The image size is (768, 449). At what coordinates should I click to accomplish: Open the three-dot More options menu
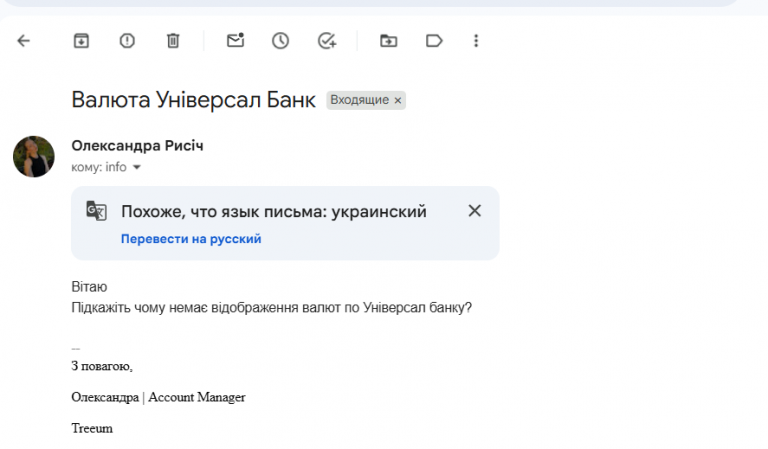tap(476, 41)
